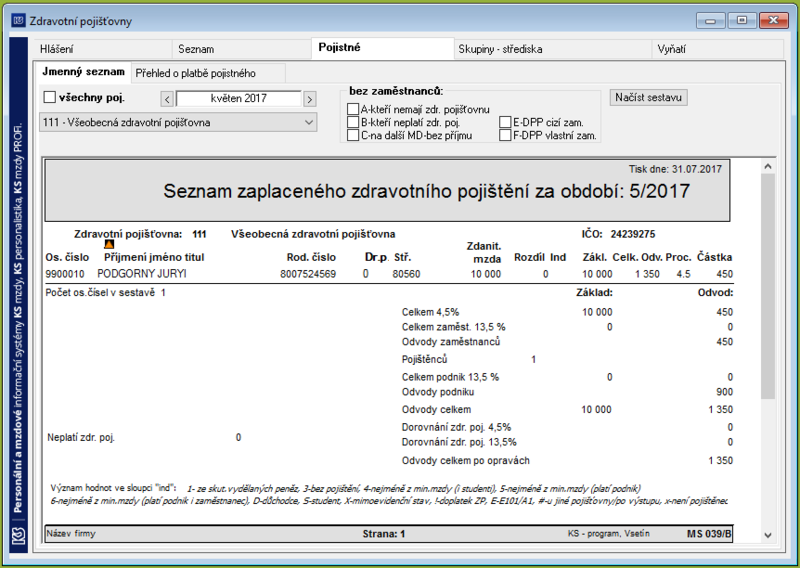Click Os. číslo value 9900010

pos(65,274)
